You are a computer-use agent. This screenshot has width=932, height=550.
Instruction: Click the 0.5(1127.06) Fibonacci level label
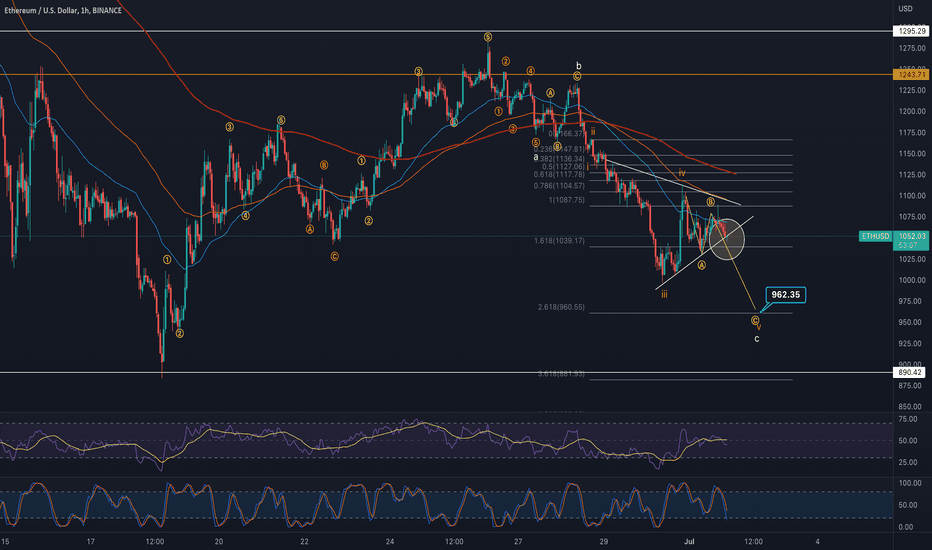click(x=563, y=167)
